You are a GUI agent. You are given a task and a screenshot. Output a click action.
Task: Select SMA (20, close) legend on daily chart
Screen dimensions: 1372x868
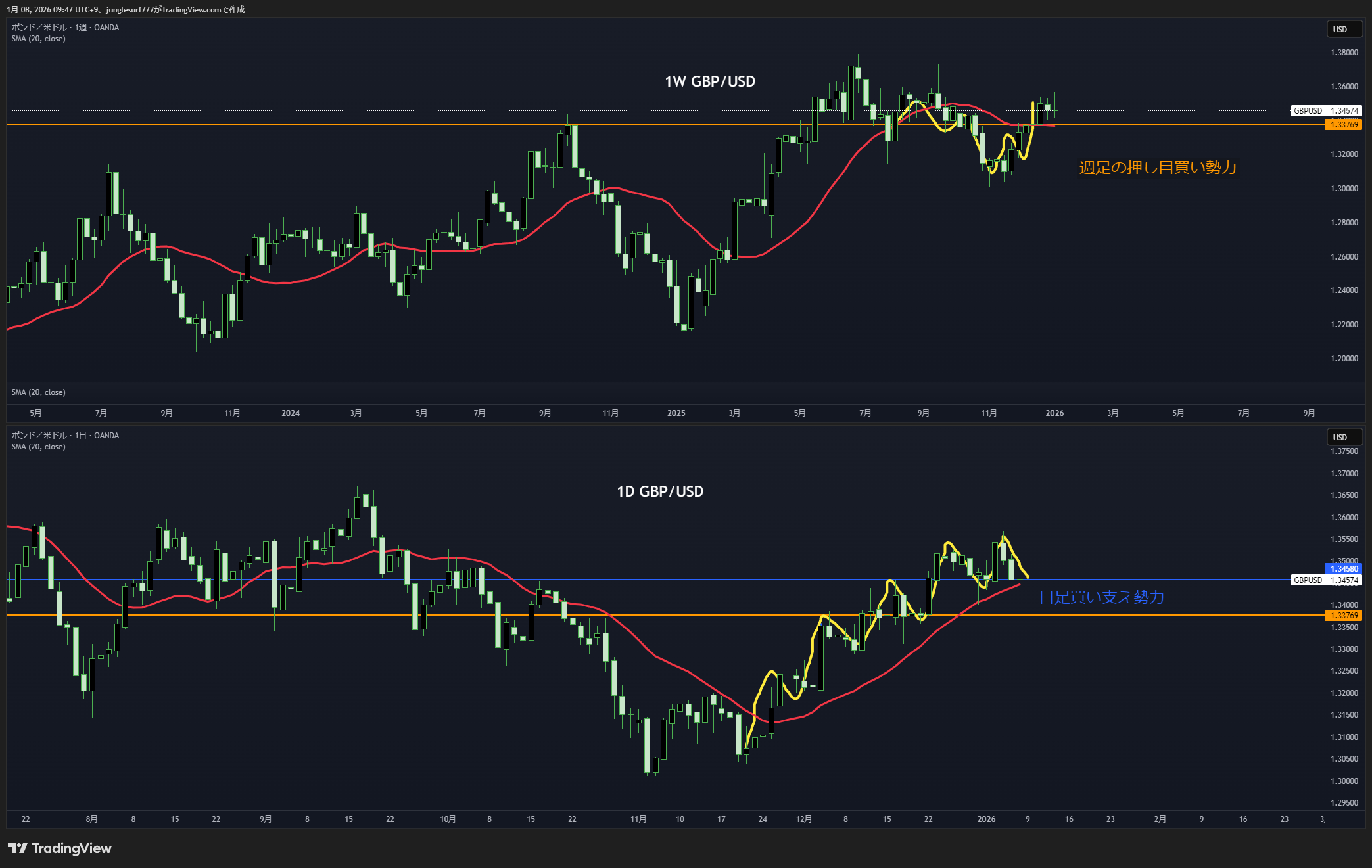(38, 447)
